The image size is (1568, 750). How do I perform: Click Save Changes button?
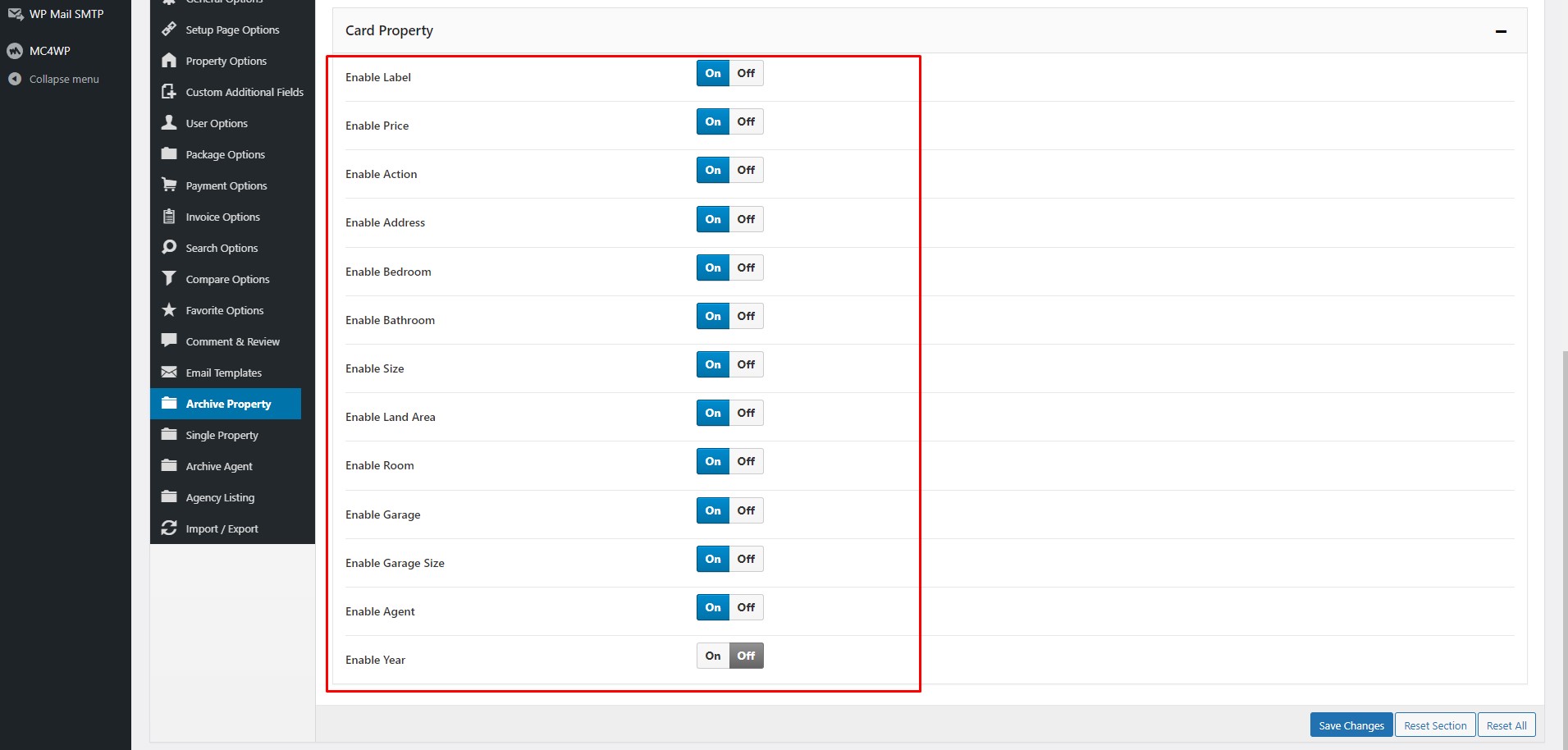point(1351,725)
